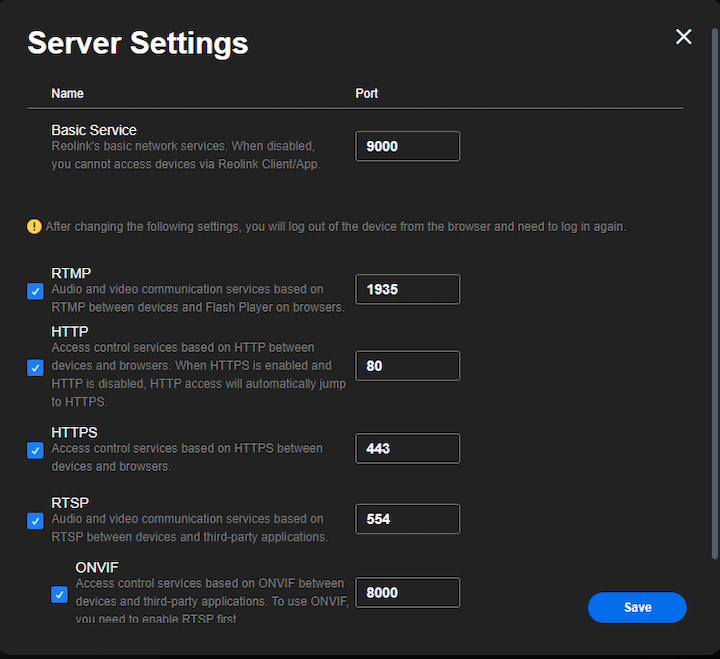Click the ONVIF service title

[x=97, y=568]
